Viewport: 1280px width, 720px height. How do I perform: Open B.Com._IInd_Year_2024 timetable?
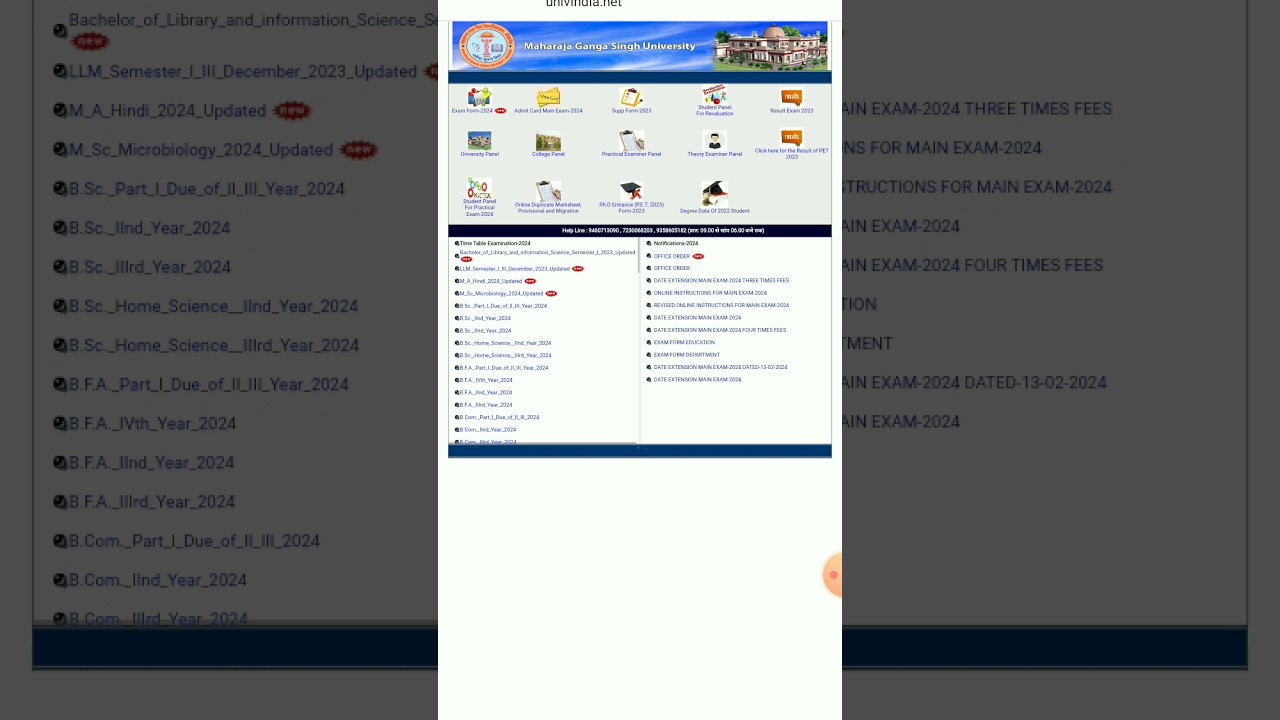(488, 430)
